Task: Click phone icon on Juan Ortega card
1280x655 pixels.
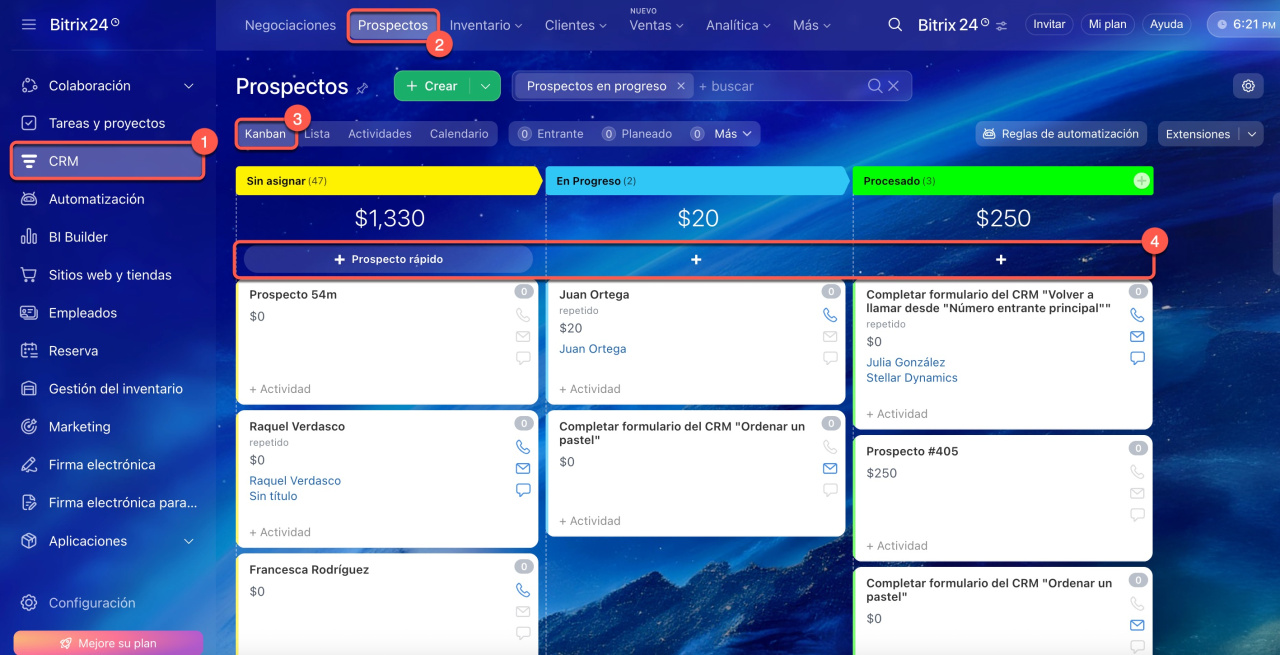Action: coord(830,315)
